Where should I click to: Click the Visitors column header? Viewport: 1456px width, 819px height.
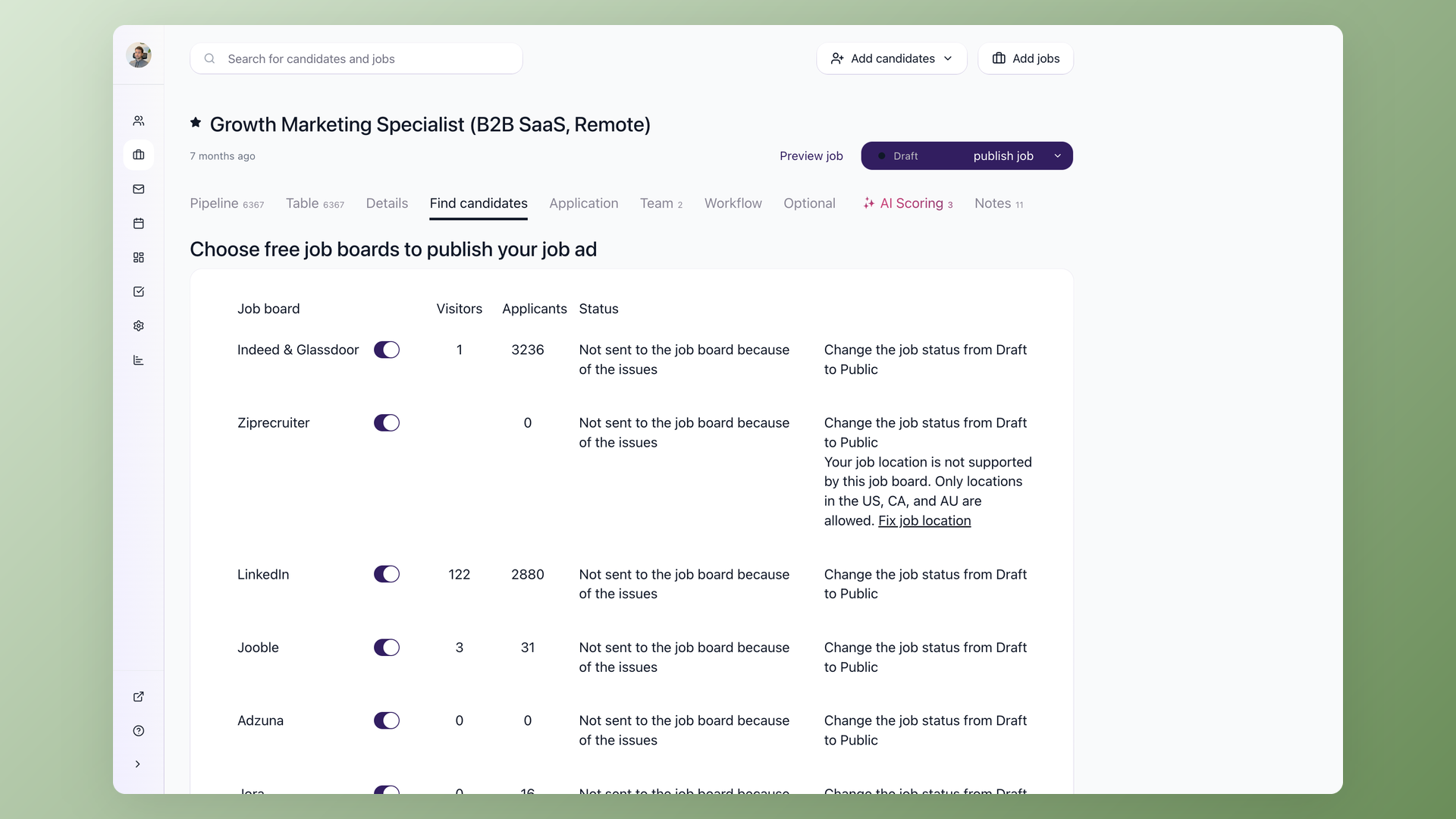(459, 309)
